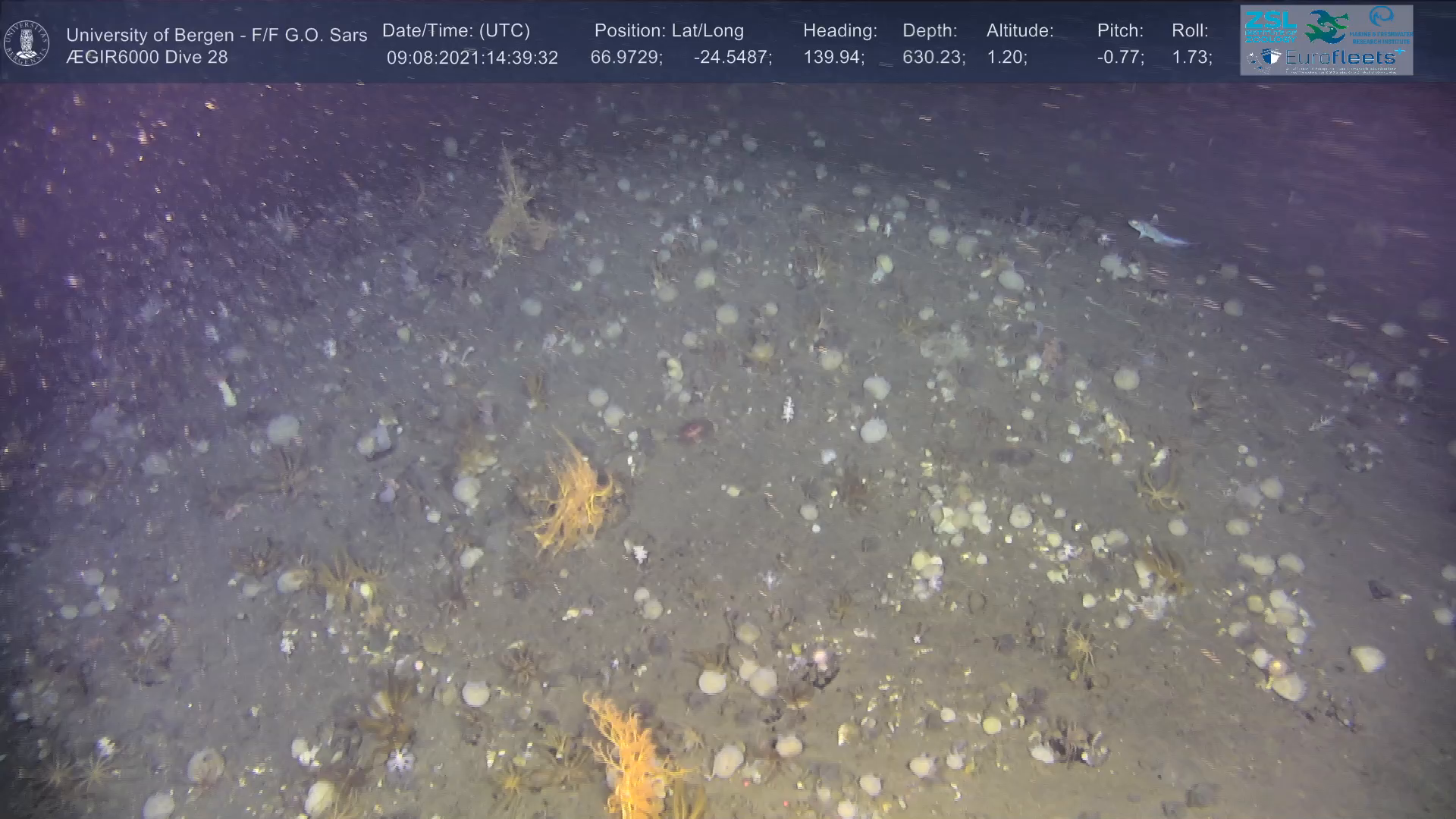The width and height of the screenshot is (1456, 819).
Task: Click the ÆGIR6000 Dive 28 label
Action: coord(146,58)
